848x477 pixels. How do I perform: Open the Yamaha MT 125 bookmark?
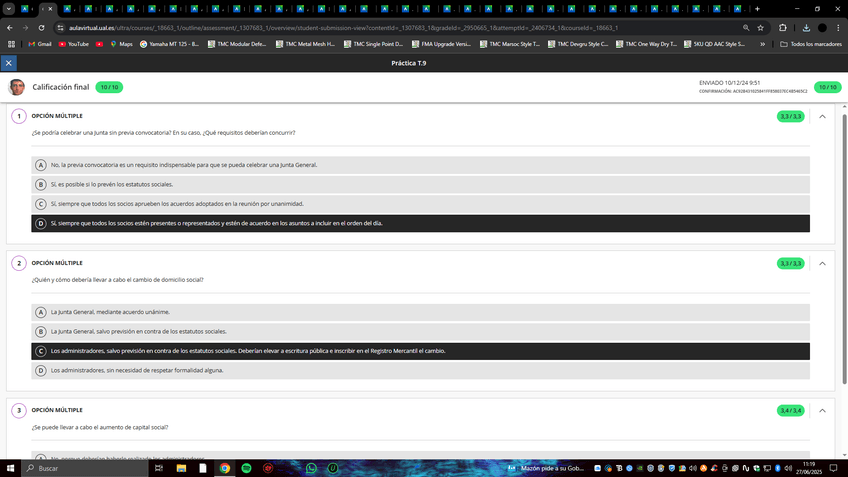point(169,44)
